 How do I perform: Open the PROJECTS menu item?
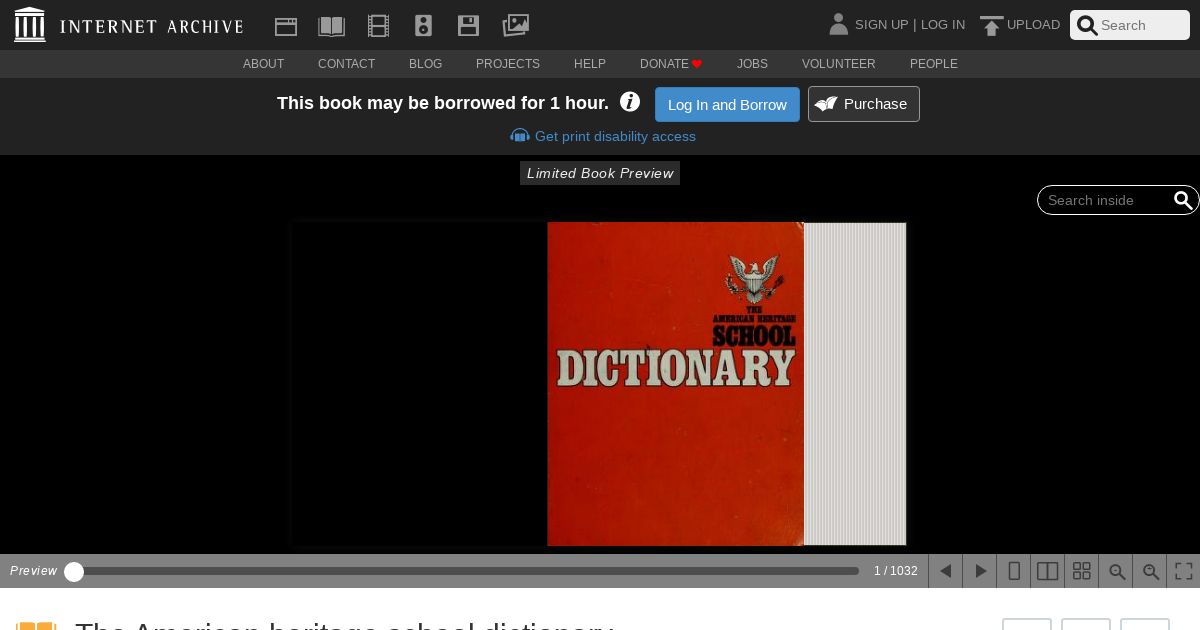[508, 64]
